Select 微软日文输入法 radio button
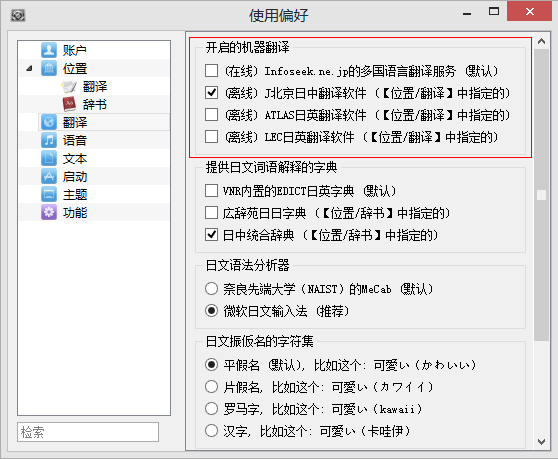558x459 pixels. pyautogui.click(x=211, y=311)
